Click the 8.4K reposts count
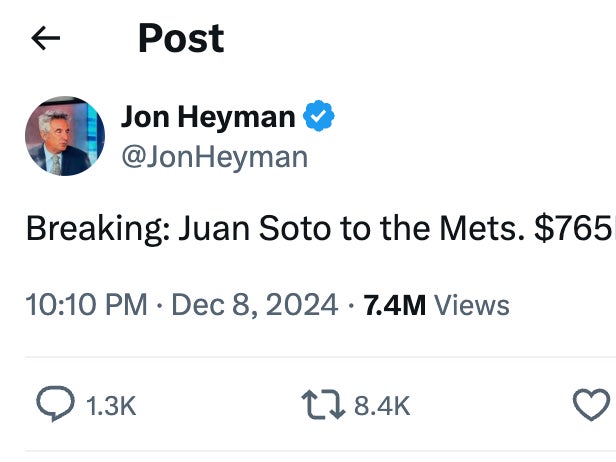The image size is (616, 462). [383, 405]
